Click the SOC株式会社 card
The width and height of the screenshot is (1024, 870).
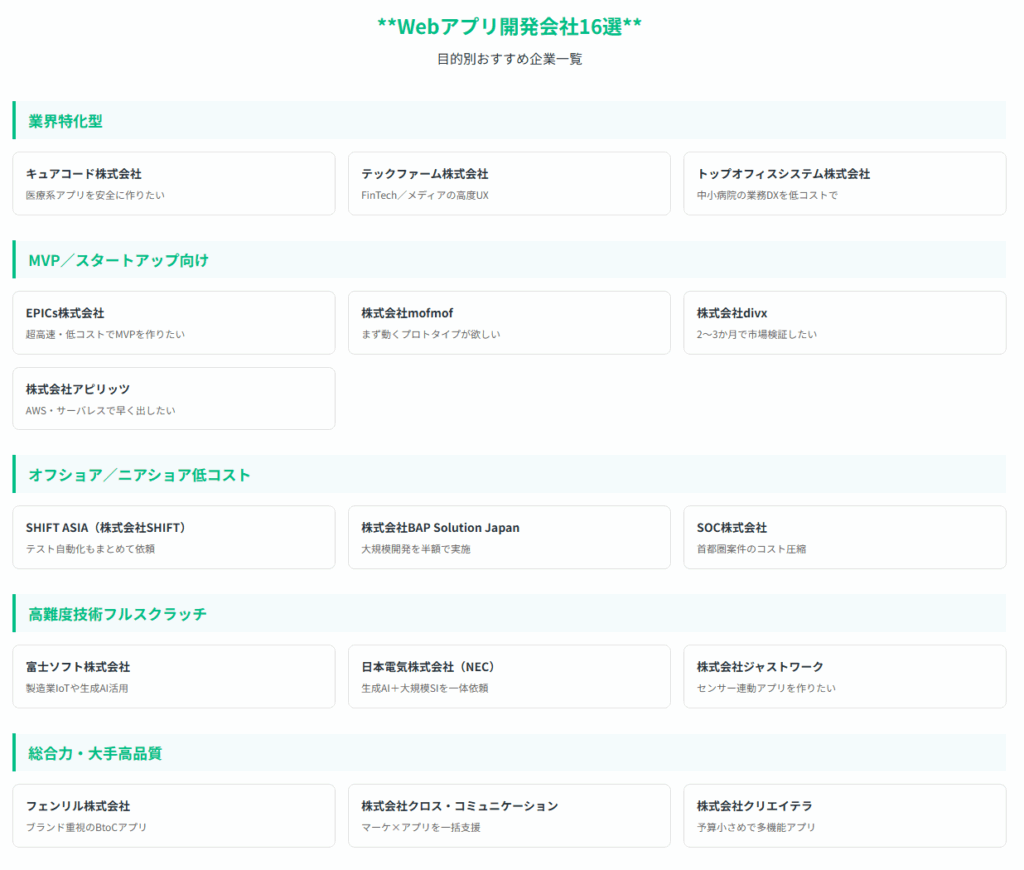pos(844,537)
